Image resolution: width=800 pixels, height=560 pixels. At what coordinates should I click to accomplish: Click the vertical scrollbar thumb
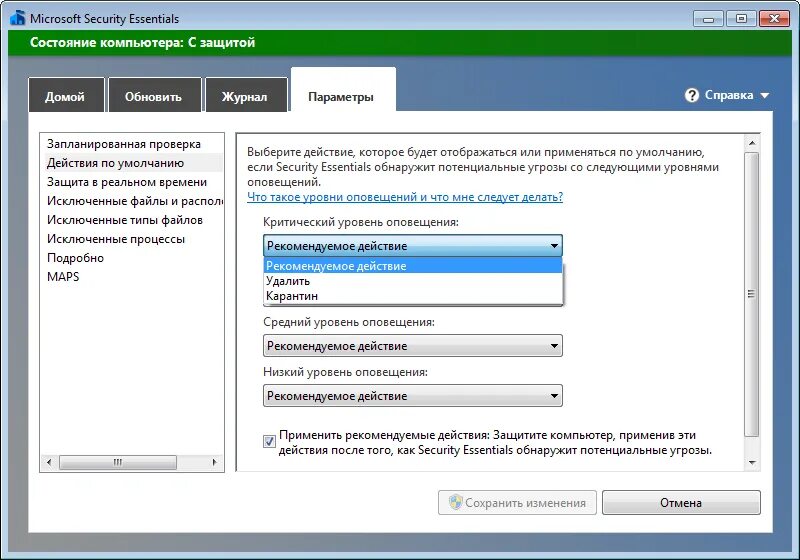pos(752,294)
